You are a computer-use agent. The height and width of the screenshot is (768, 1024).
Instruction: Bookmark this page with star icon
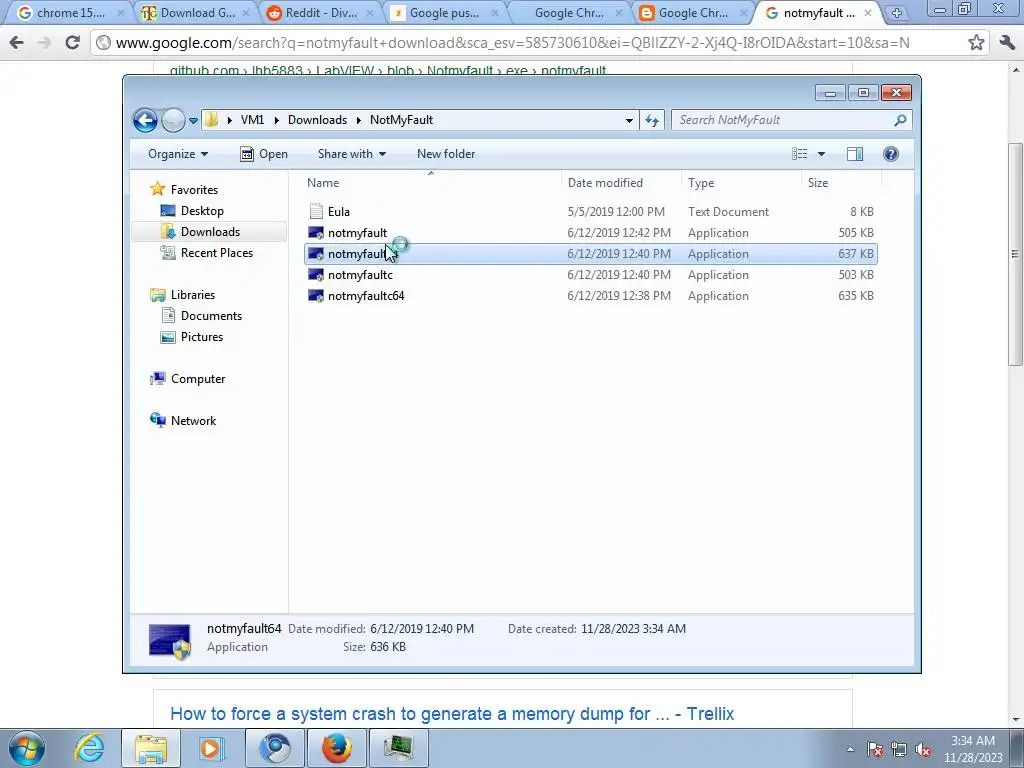tap(976, 43)
